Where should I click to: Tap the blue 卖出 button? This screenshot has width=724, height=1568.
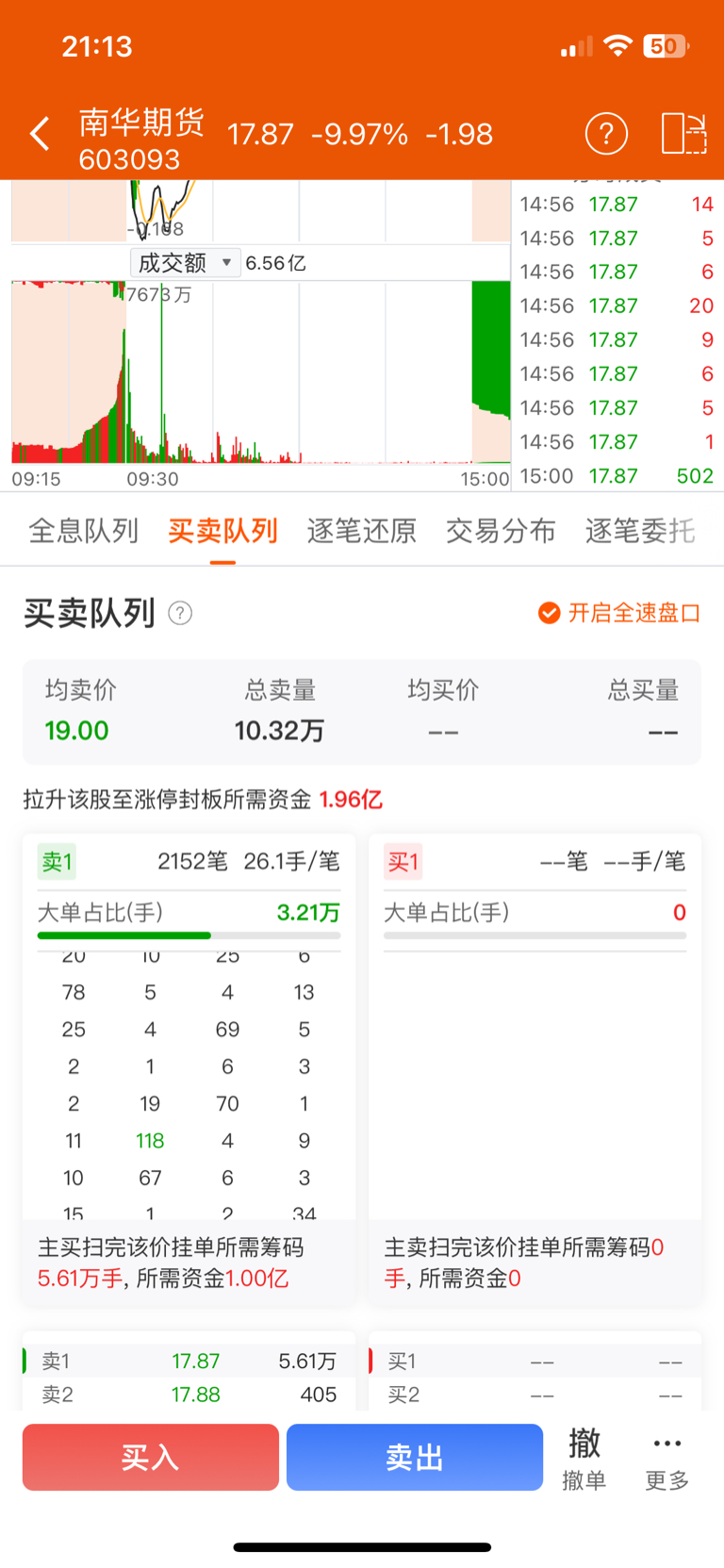[x=415, y=1458]
